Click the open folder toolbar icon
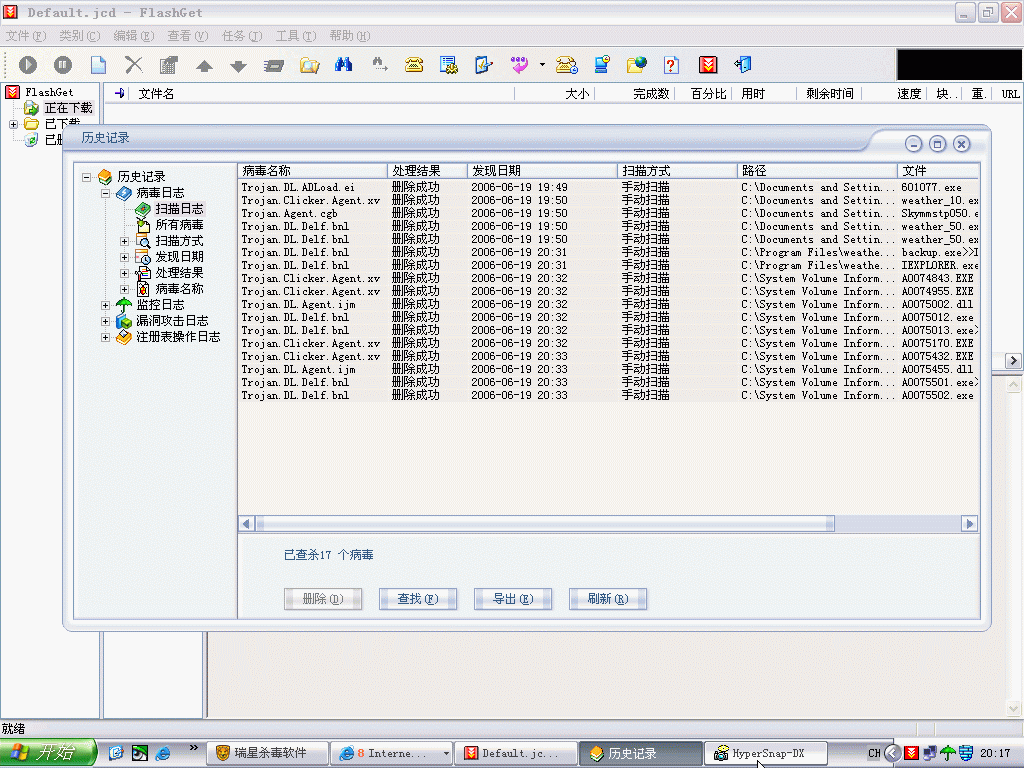 tap(310, 65)
